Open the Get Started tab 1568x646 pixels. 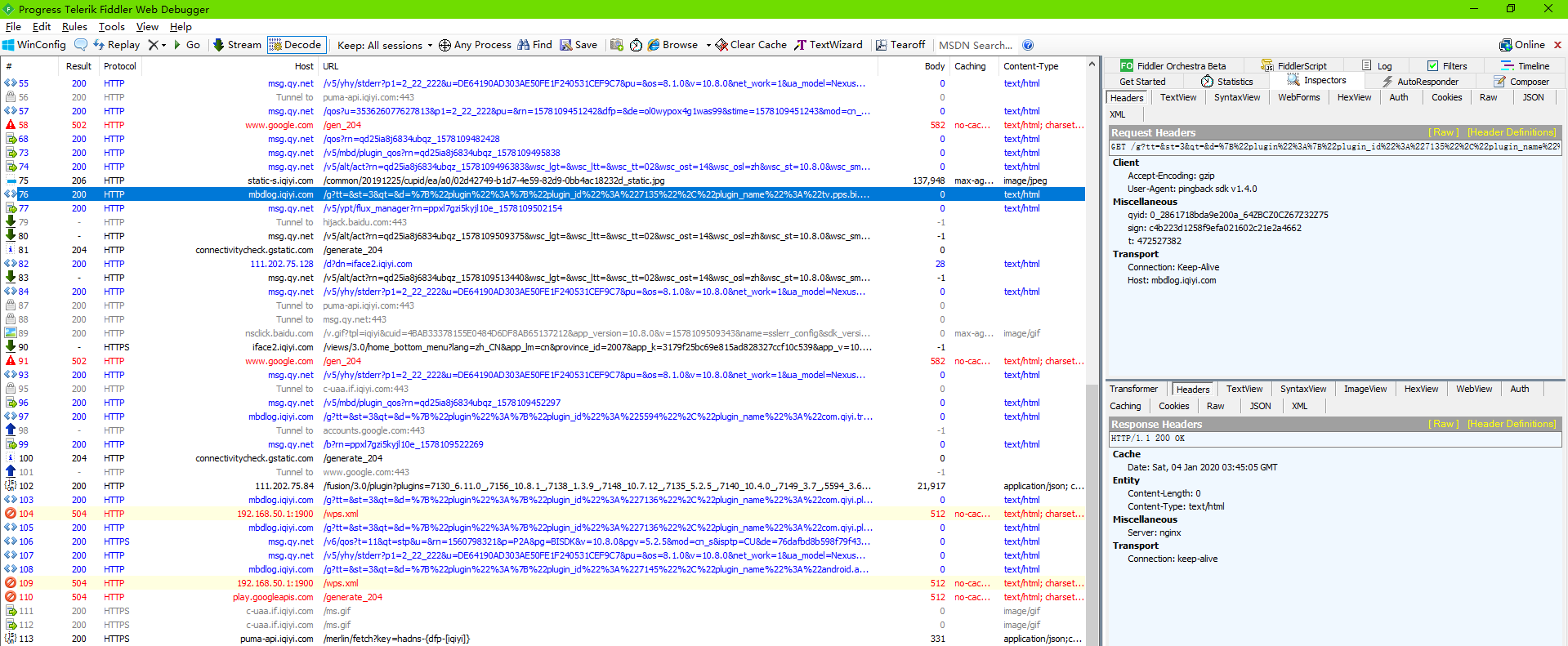pyautogui.click(x=1142, y=82)
